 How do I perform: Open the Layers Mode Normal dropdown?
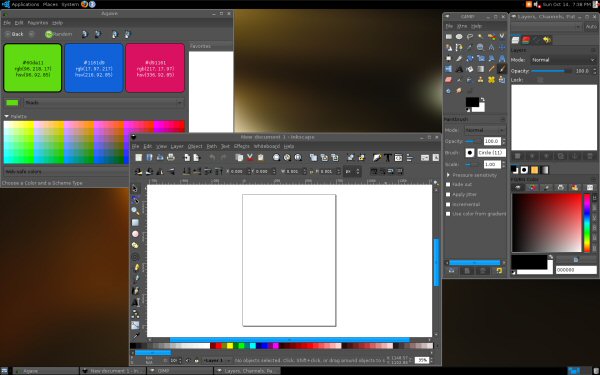coord(563,60)
